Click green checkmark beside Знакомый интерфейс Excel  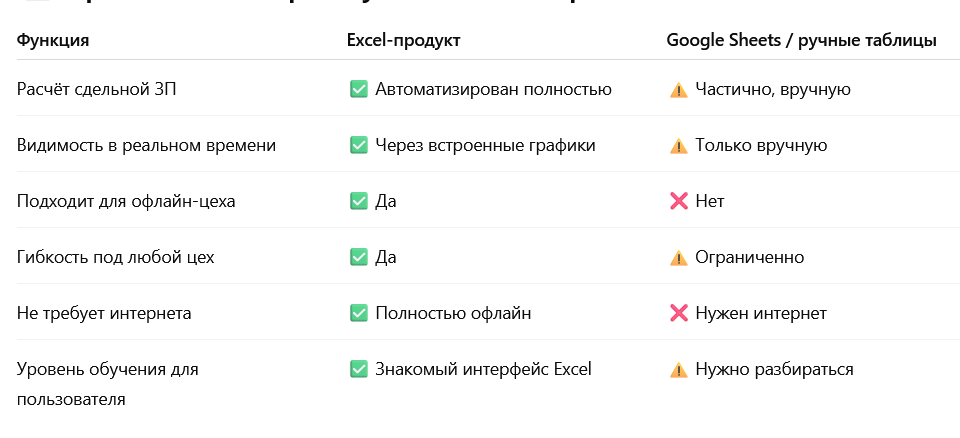[358, 369]
